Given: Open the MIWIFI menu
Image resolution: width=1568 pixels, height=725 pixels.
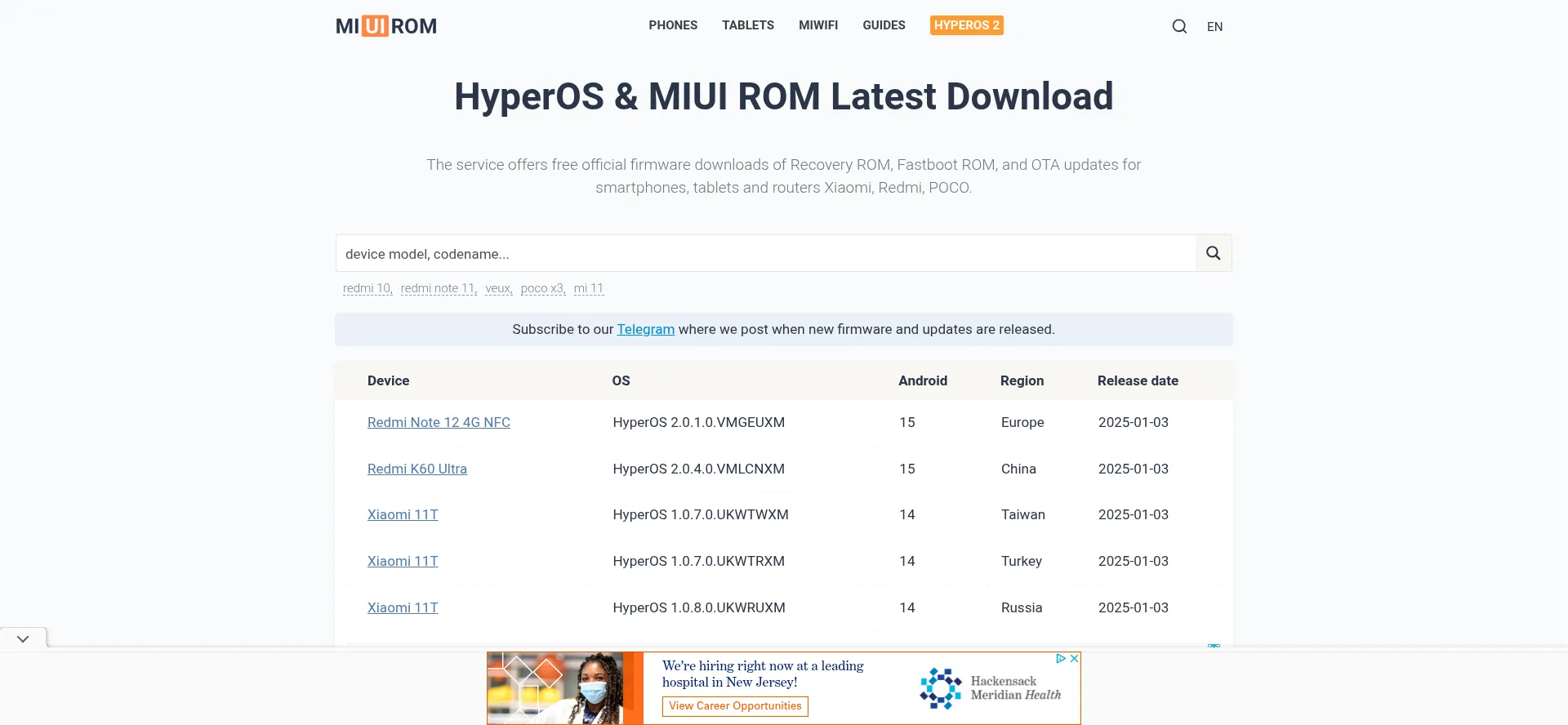Looking at the screenshot, I should 818,25.
